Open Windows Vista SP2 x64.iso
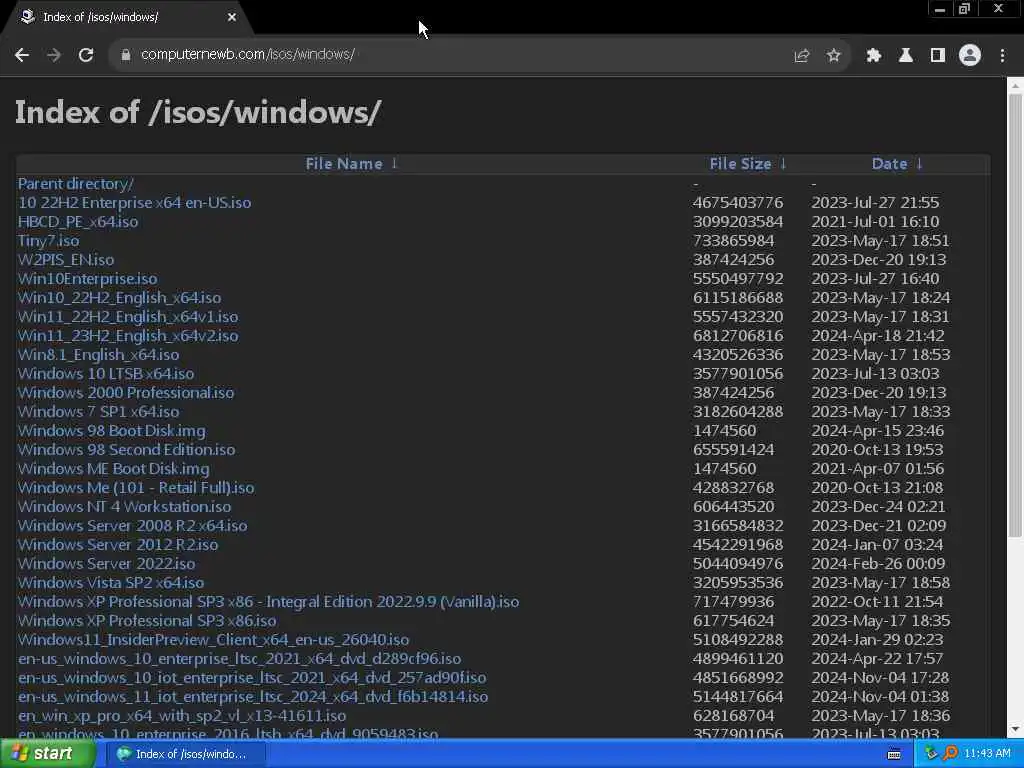This screenshot has height=768, width=1024. (x=111, y=582)
